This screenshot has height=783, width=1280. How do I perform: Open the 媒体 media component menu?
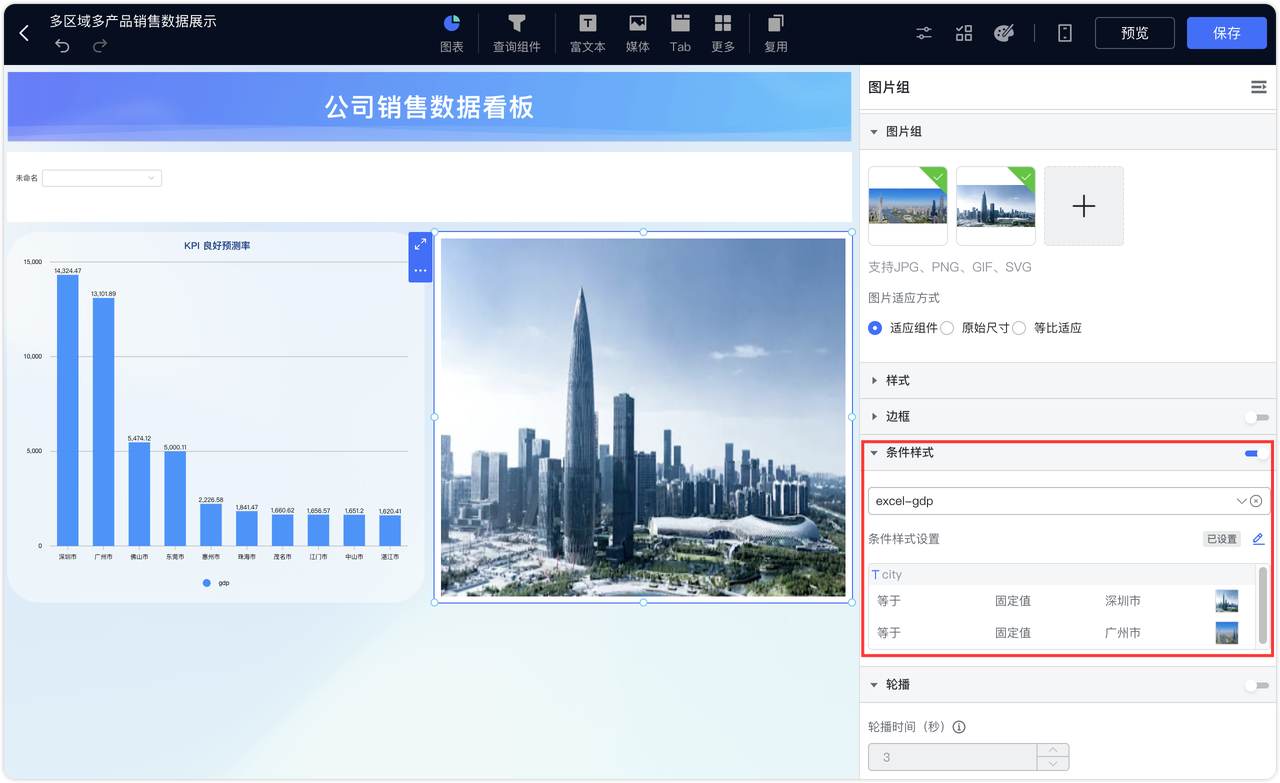point(637,33)
